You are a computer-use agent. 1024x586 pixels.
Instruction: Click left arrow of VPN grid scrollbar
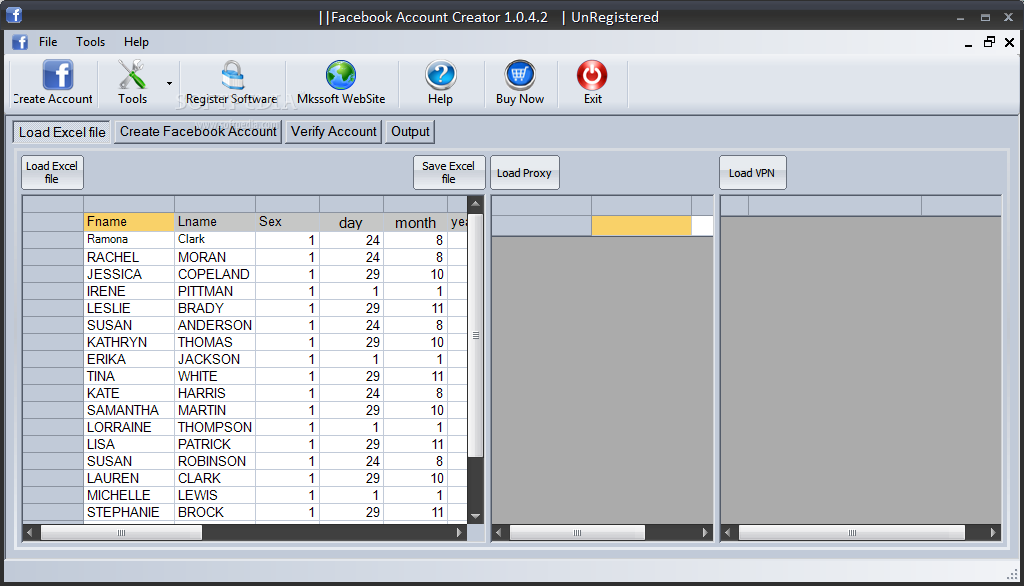[x=728, y=533]
